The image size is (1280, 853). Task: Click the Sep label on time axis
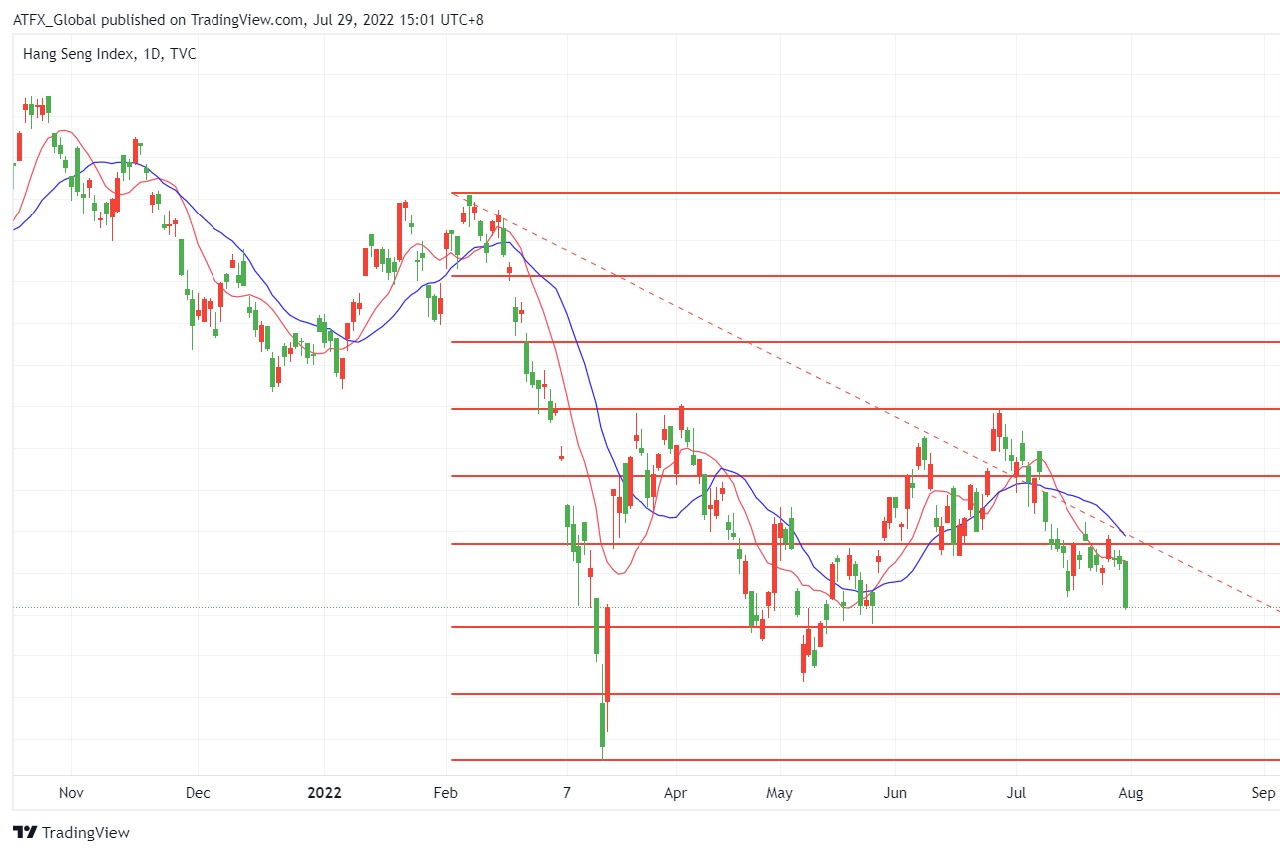tap(1263, 793)
